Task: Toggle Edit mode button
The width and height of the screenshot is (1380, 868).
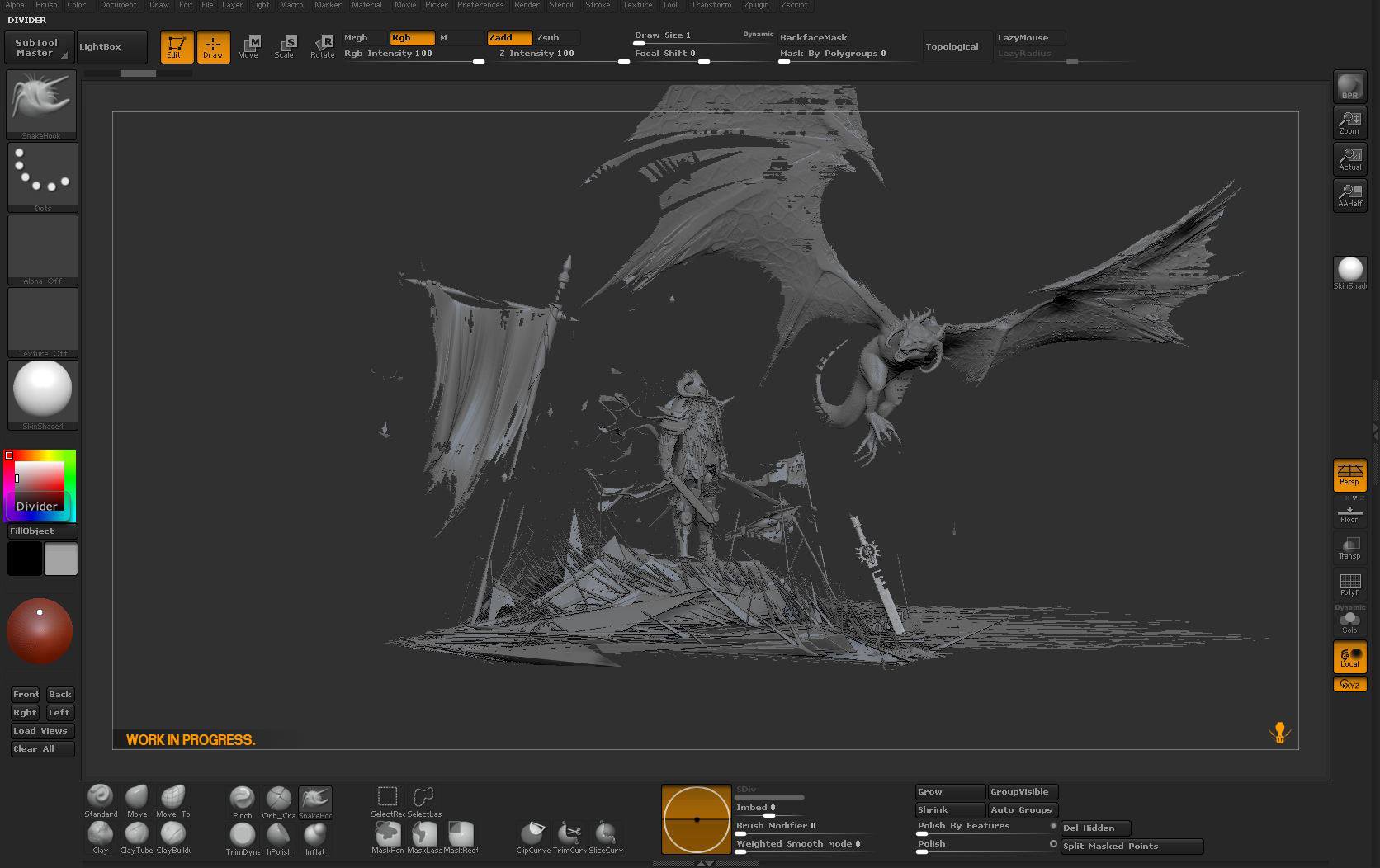Action: tap(177, 47)
